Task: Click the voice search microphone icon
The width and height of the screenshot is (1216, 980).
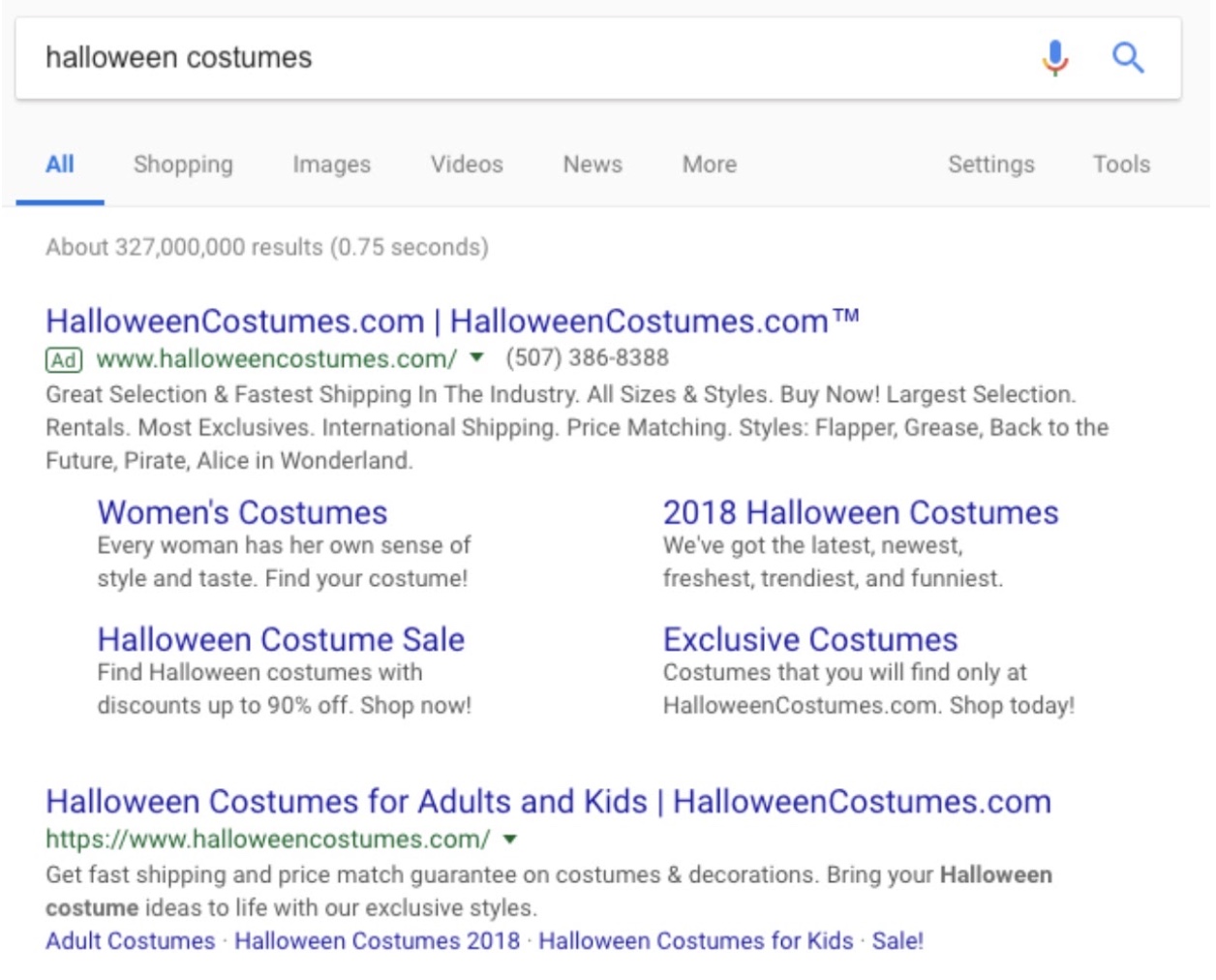Action: [x=1055, y=58]
